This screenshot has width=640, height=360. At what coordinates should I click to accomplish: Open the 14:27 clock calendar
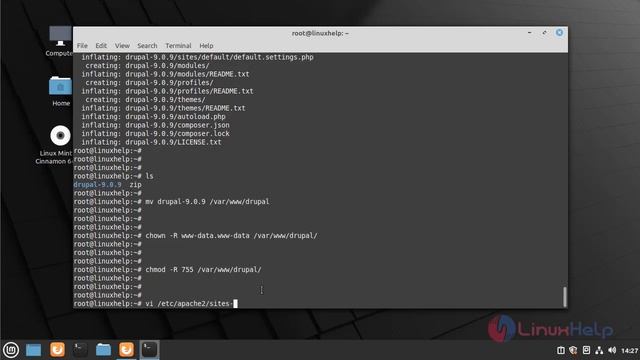[629, 350]
